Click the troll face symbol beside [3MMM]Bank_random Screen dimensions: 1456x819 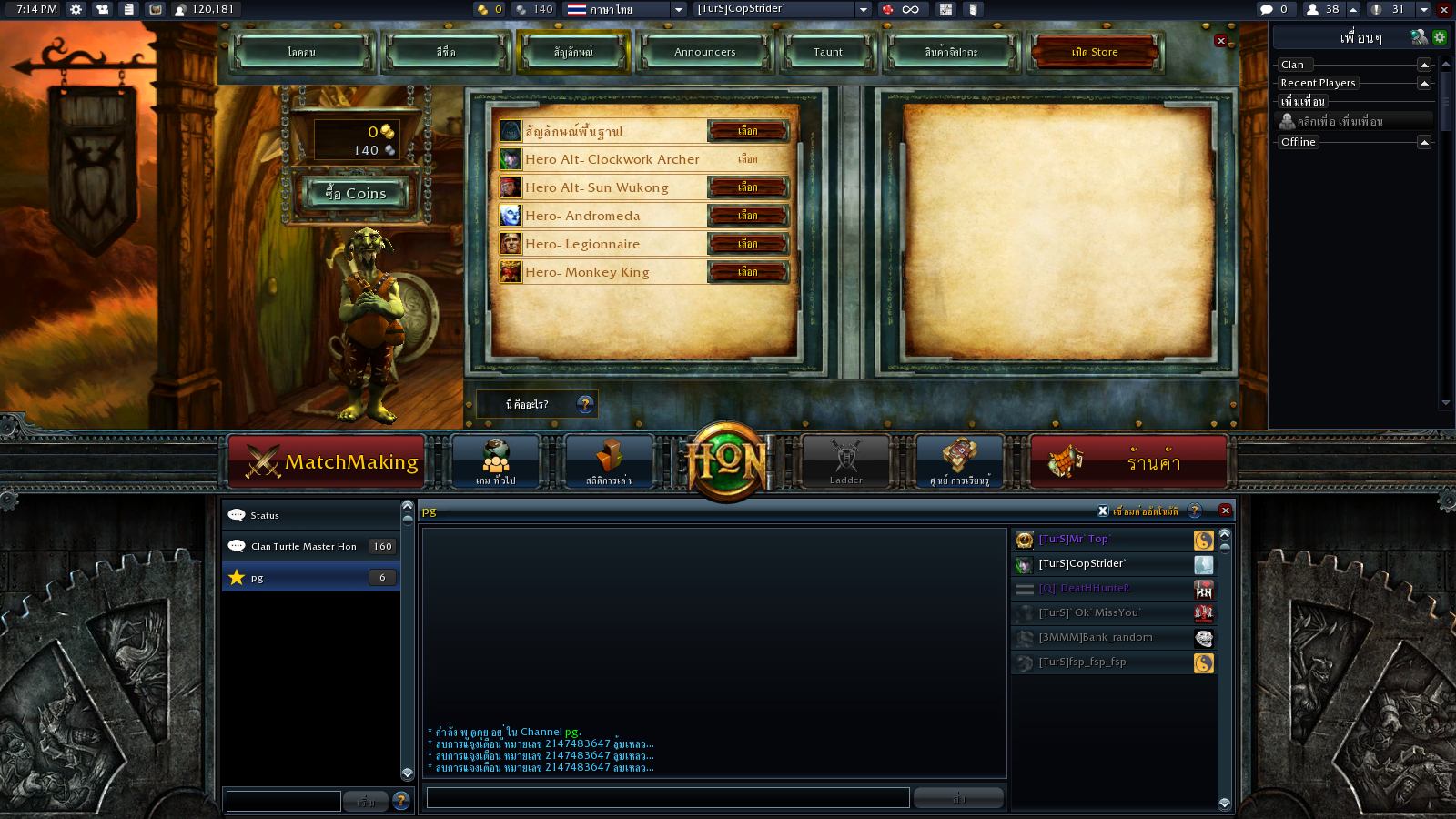tap(1204, 639)
